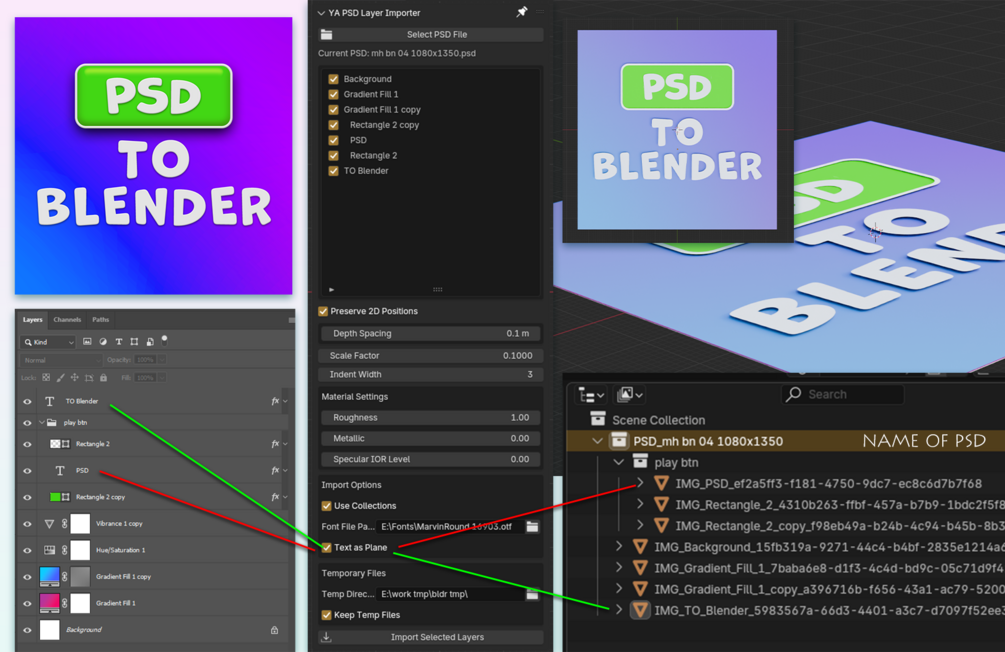
Task: Click the adjustment layer filter icon
Action: pyautogui.click(x=103, y=342)
